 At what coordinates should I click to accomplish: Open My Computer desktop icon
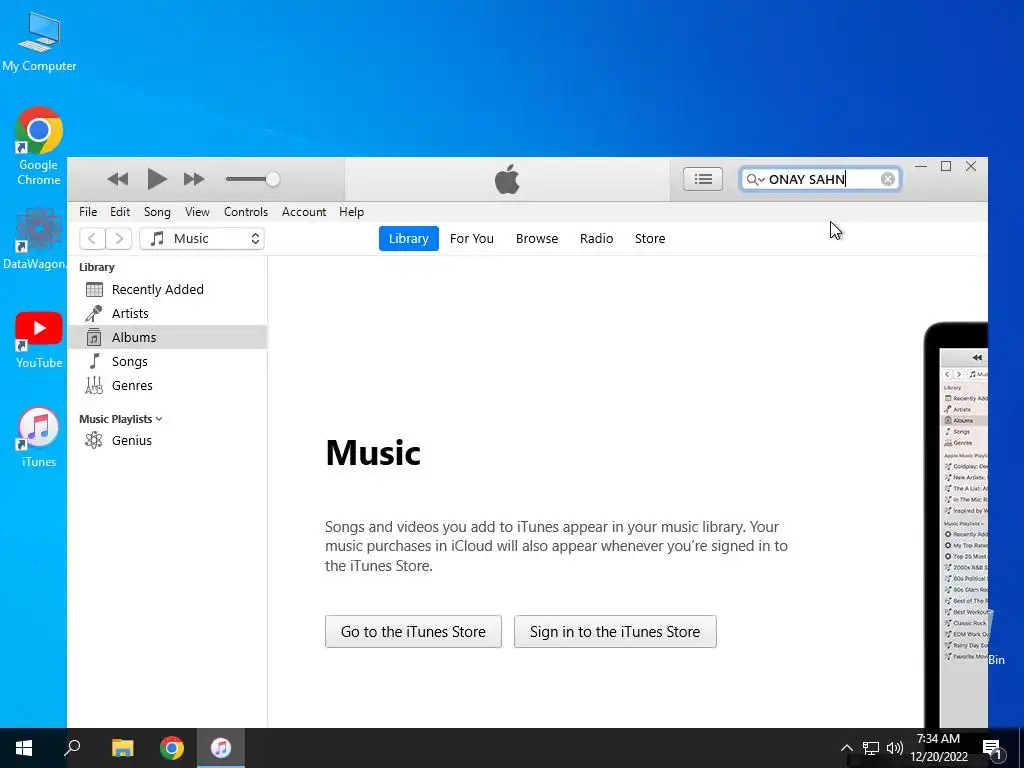pyautogui.click(x=39, y=41)
